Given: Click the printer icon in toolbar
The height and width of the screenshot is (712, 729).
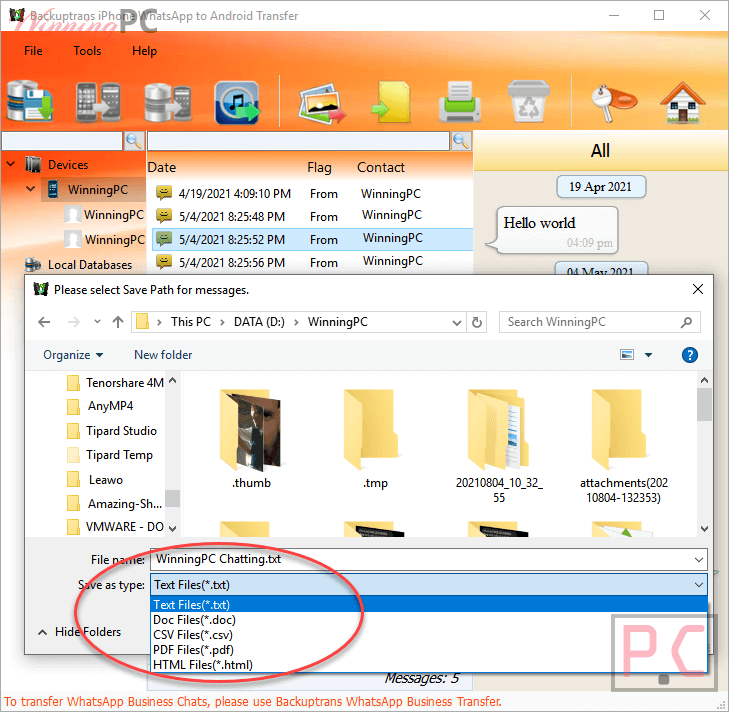Looking at the screenshot, I should point(459,101).
